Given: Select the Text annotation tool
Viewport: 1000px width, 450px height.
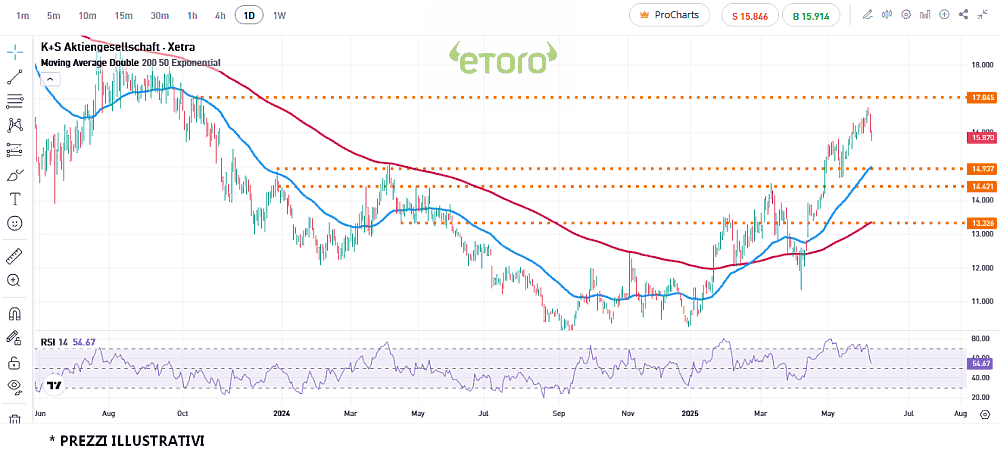Looking at the screenshot, I should pyautogui.click(x=15, y=199).
